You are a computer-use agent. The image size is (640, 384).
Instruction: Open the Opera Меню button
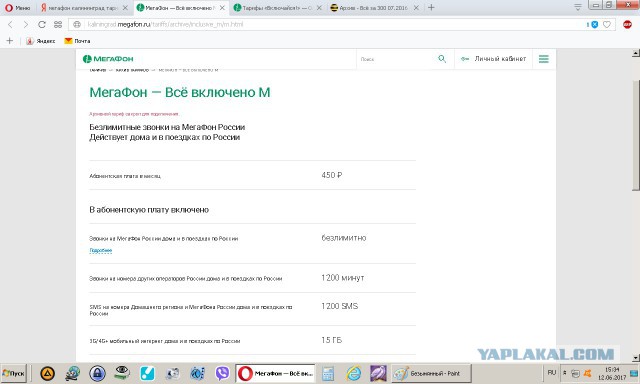[18, 8]
